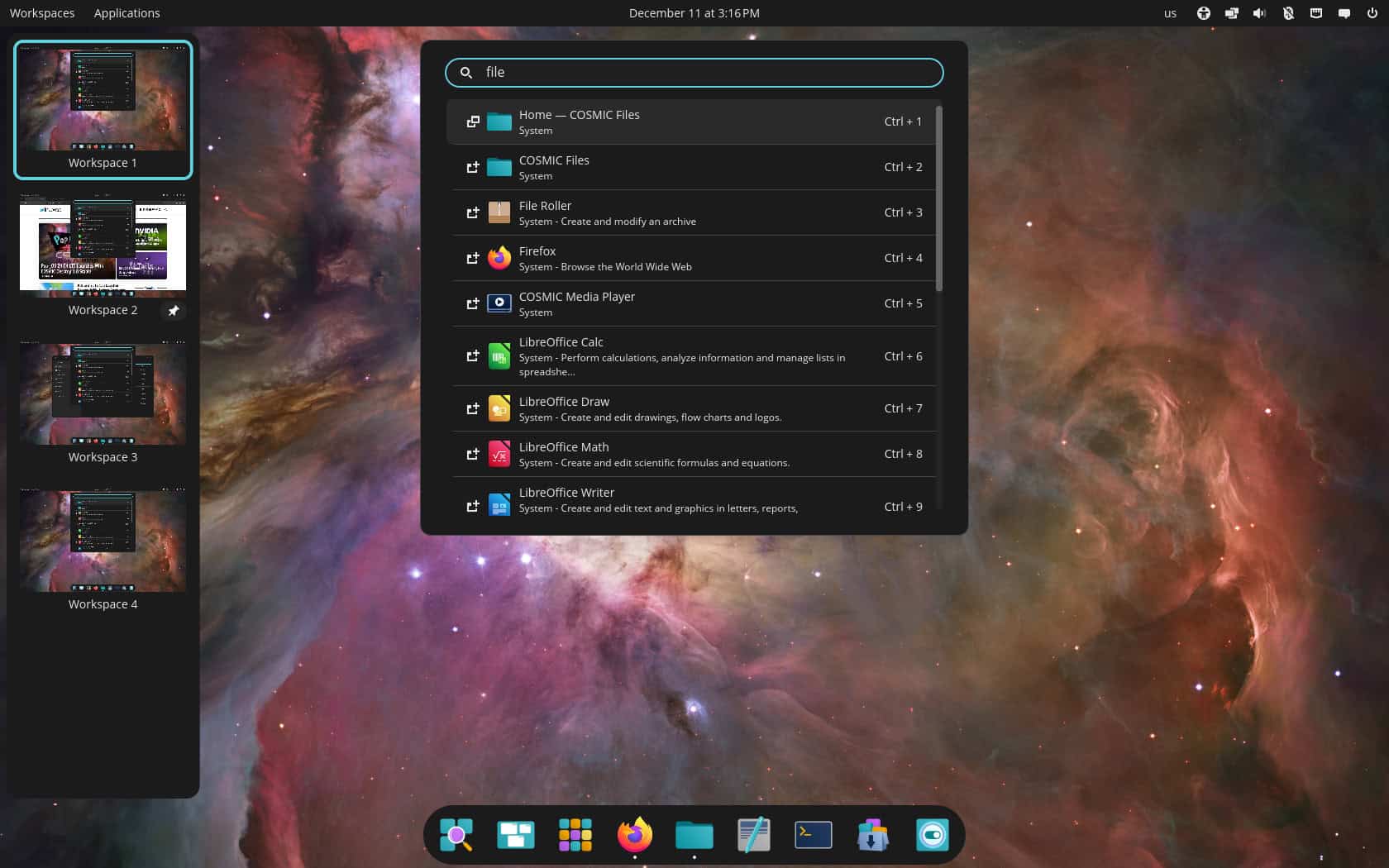
Task: Click the keyboard layout indicator labeled us
Action: point(1170,12)
